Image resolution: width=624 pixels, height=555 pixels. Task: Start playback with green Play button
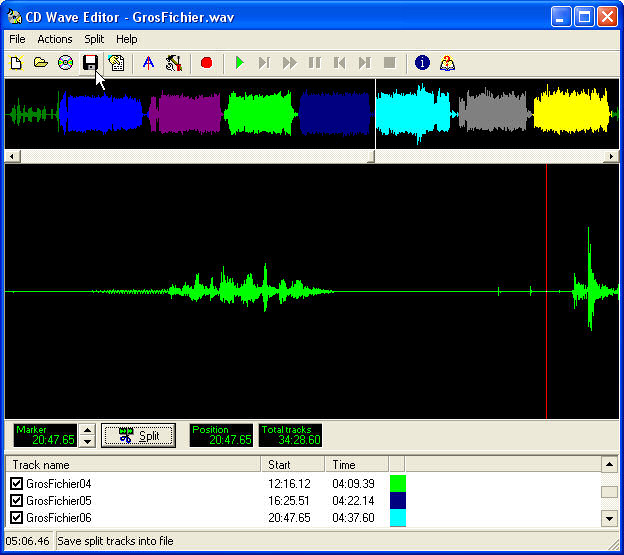click(x=239, y=63)
